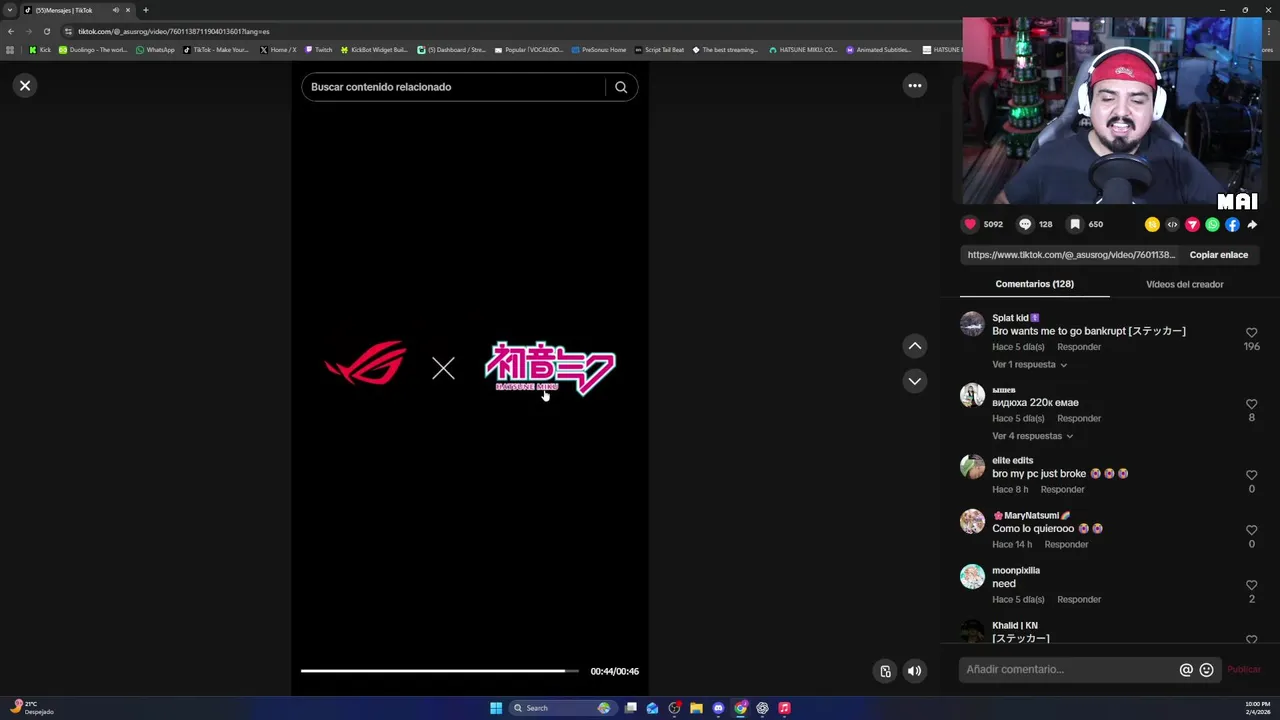Open Discord from taskbar
1280x720 pixels.
point(718,708)
